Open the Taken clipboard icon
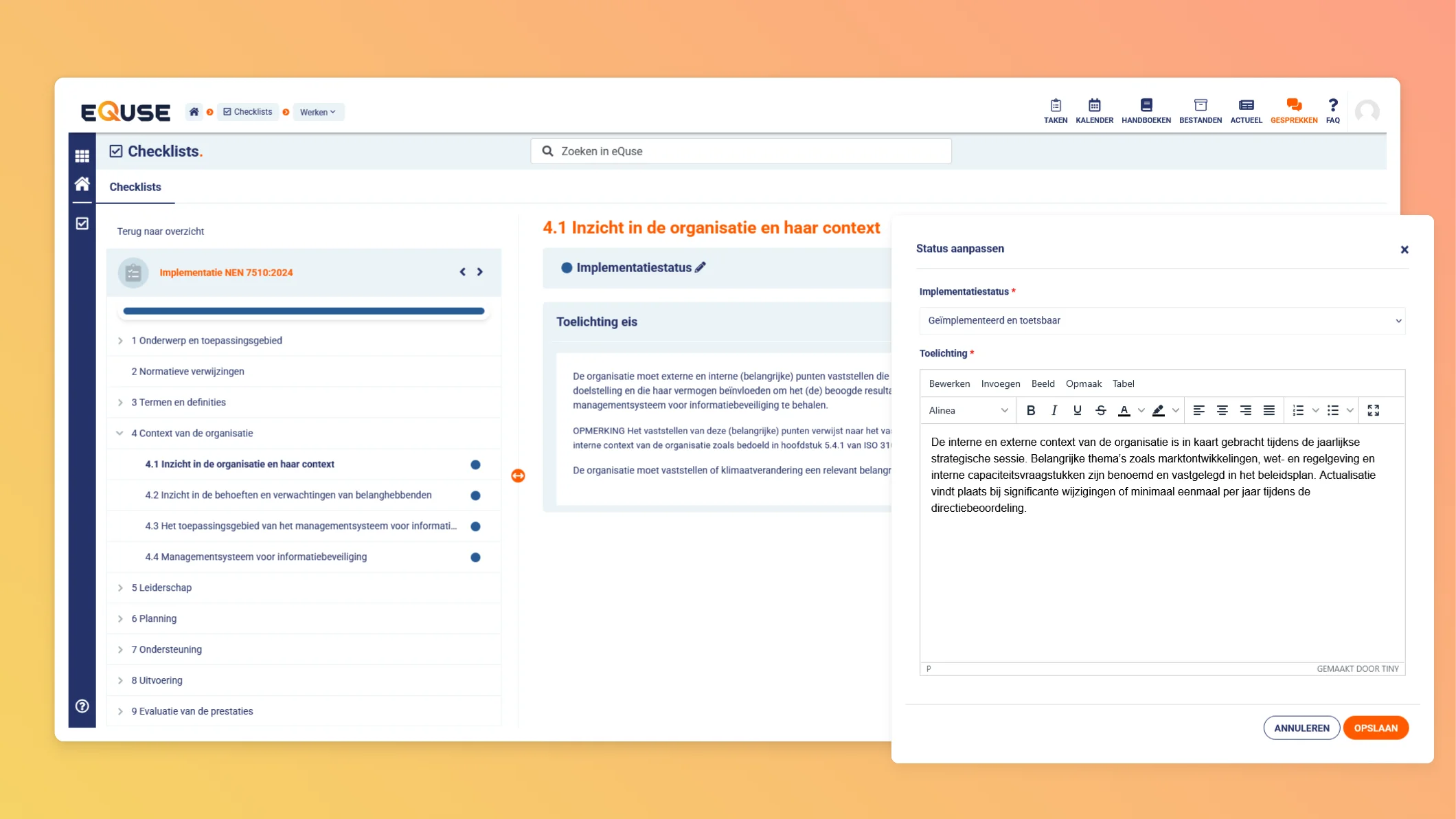 1056,106
